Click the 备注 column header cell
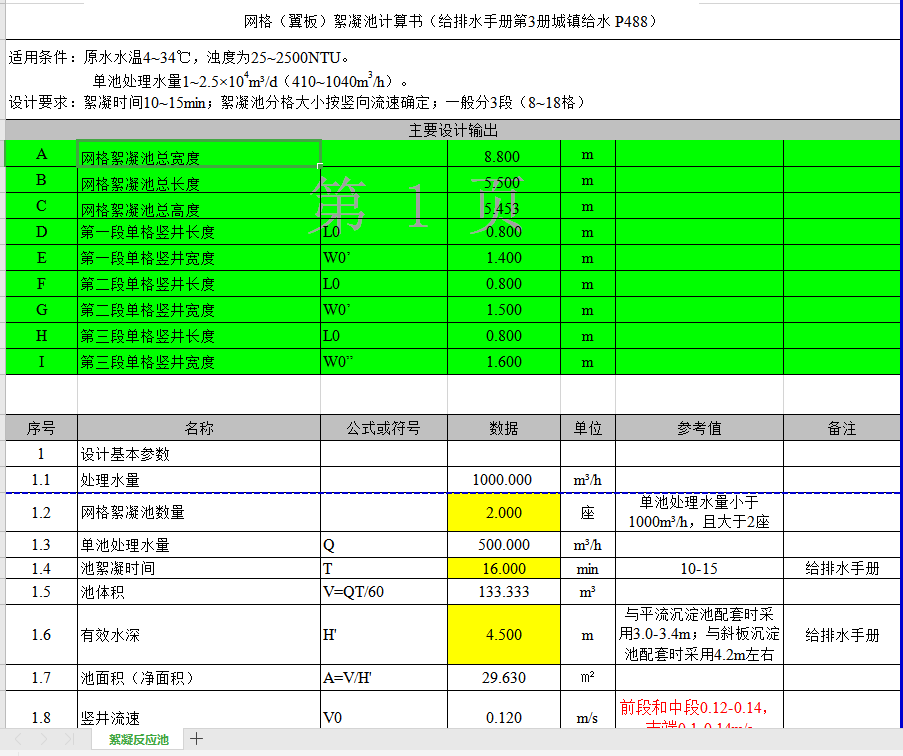This screenshot has height=756, width=903. click(841, 428)
